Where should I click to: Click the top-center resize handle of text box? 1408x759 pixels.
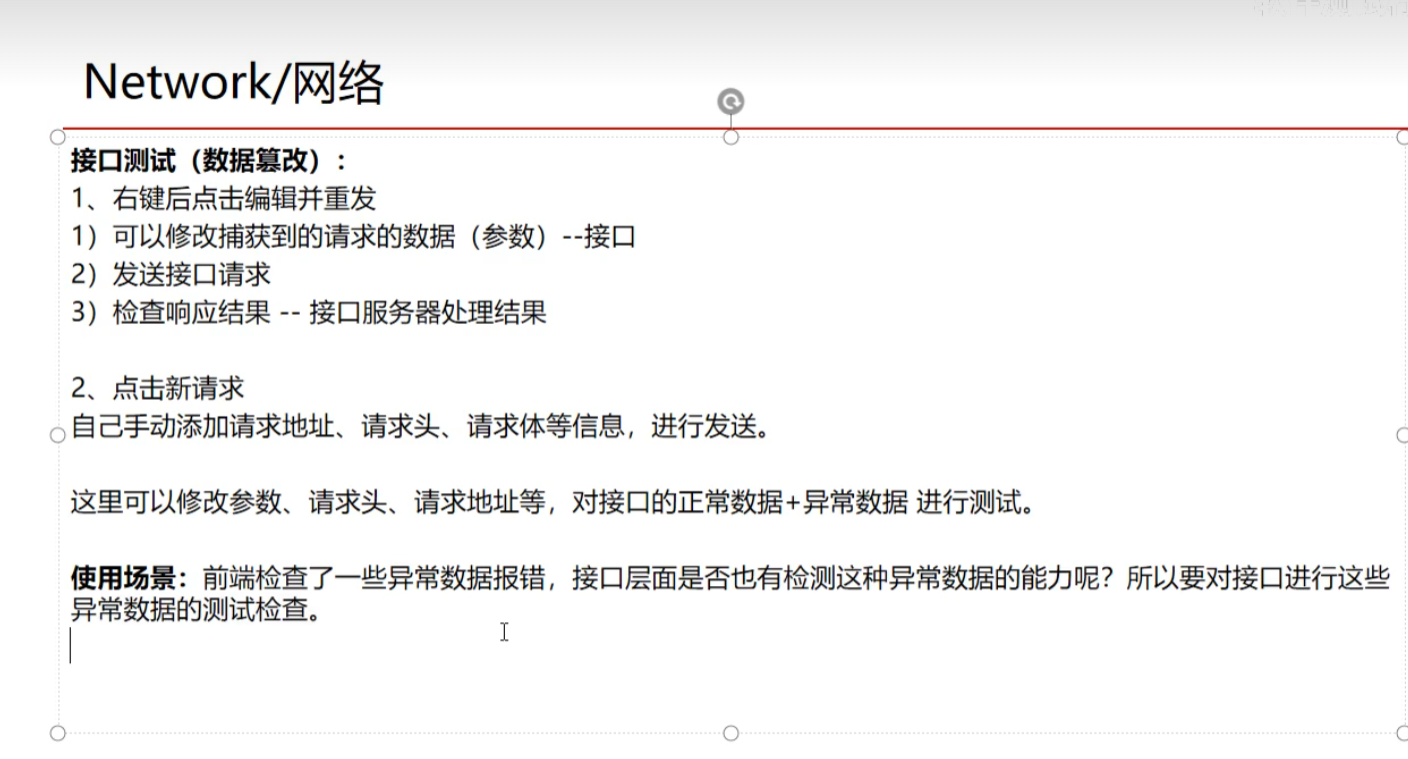[731, 137]
